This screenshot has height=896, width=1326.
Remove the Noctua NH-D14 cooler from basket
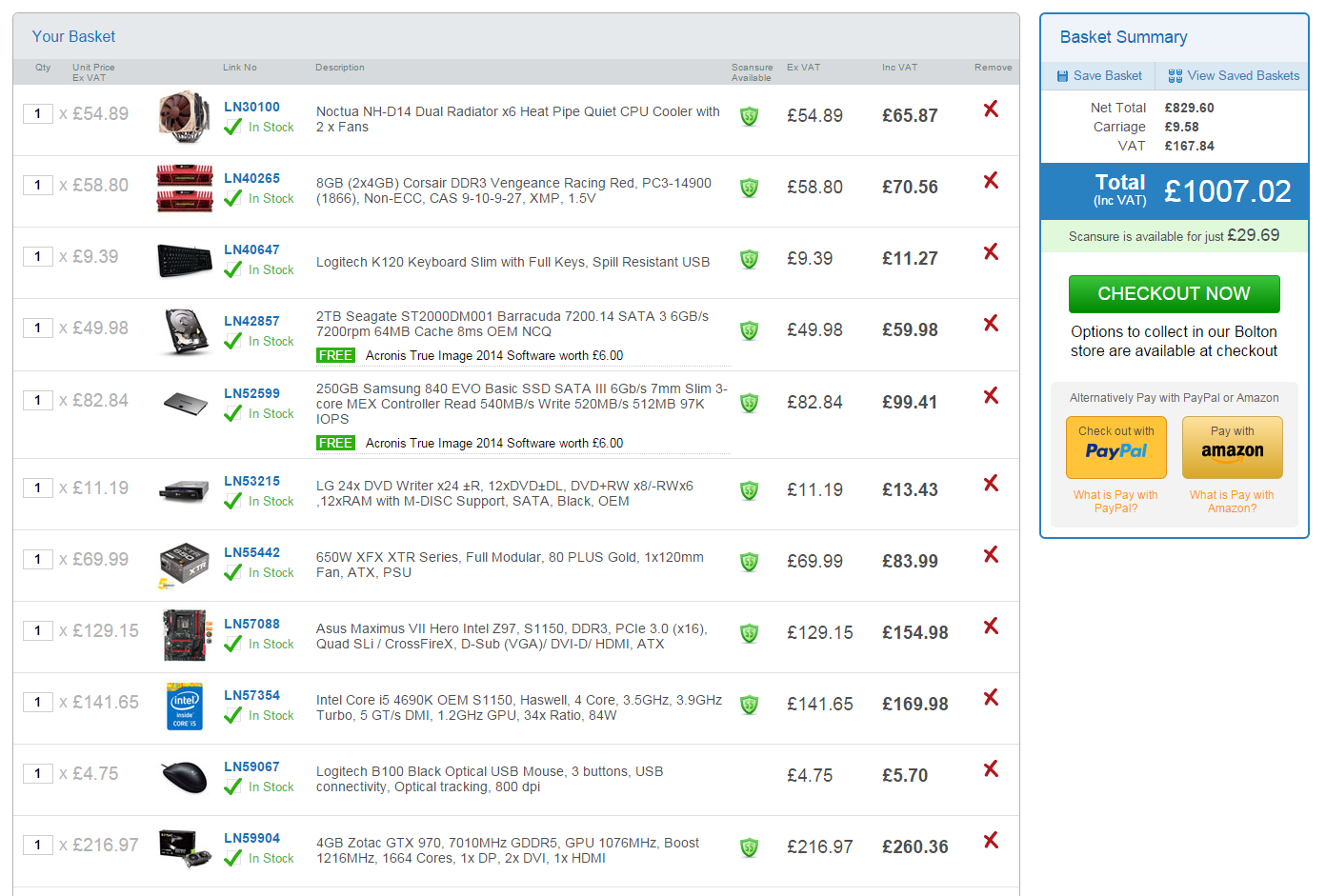pyautogui.click(x=991, y=110)
